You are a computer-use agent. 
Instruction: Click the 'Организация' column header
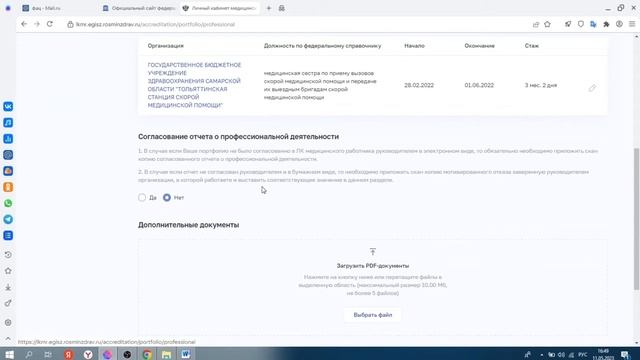click(165, 46)
